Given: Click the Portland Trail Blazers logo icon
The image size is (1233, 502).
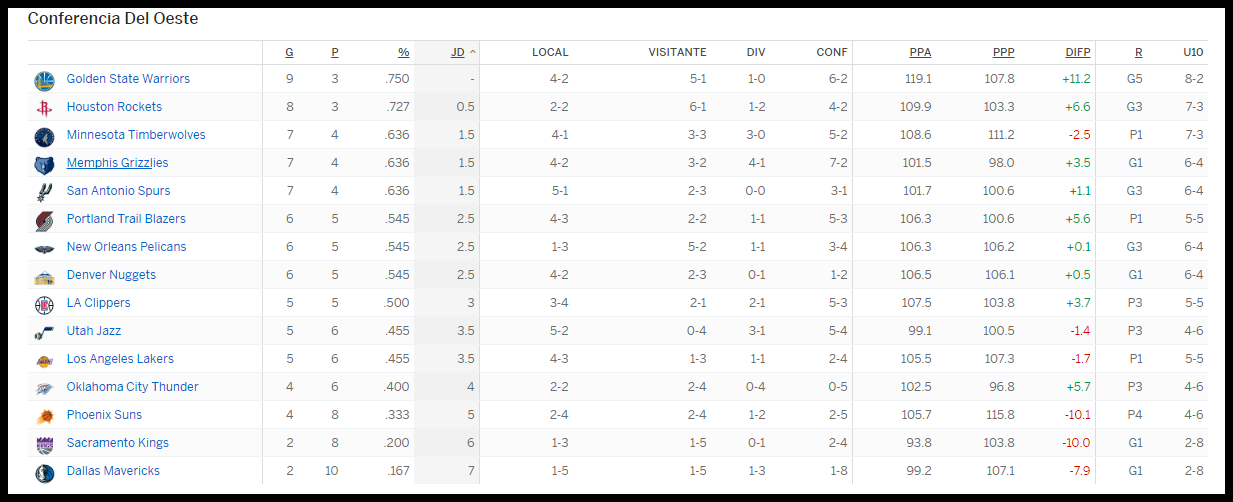Looking at the screenshot, I should (44, 220).
